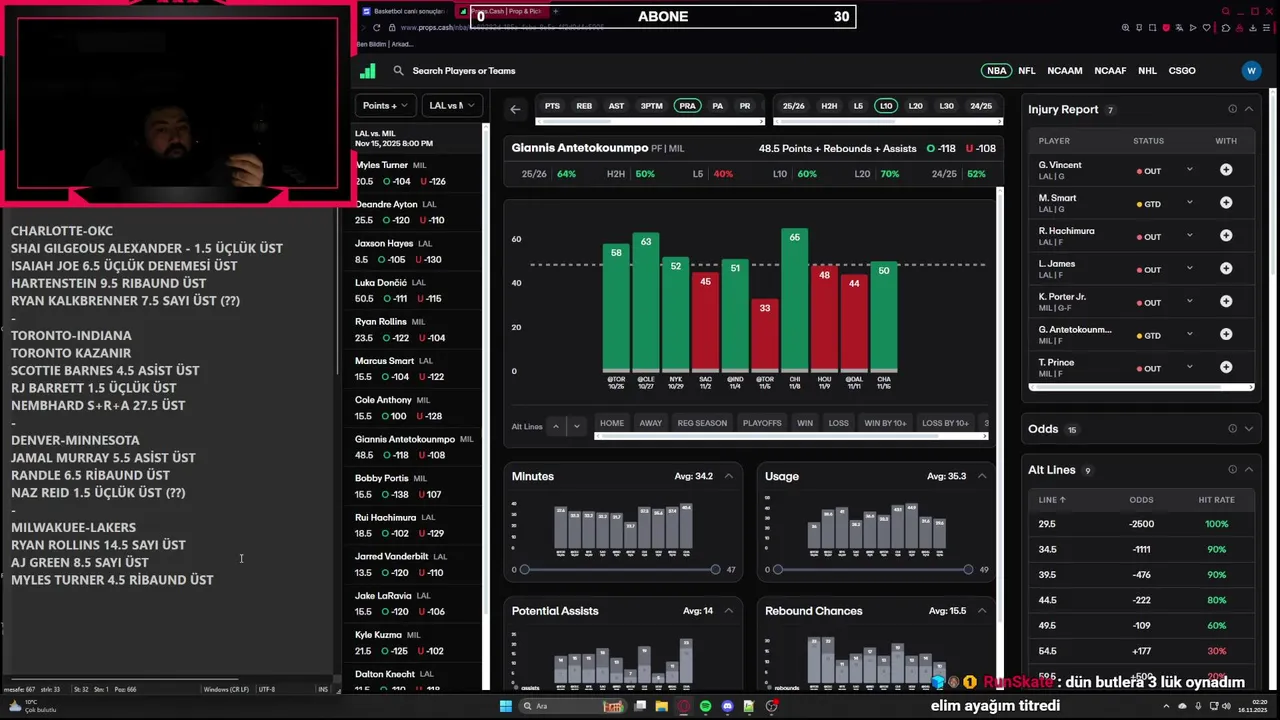Screen dimensions: 1280x720
Task: Click the Injury Report info icon
Action: [x=1232, y=109]
